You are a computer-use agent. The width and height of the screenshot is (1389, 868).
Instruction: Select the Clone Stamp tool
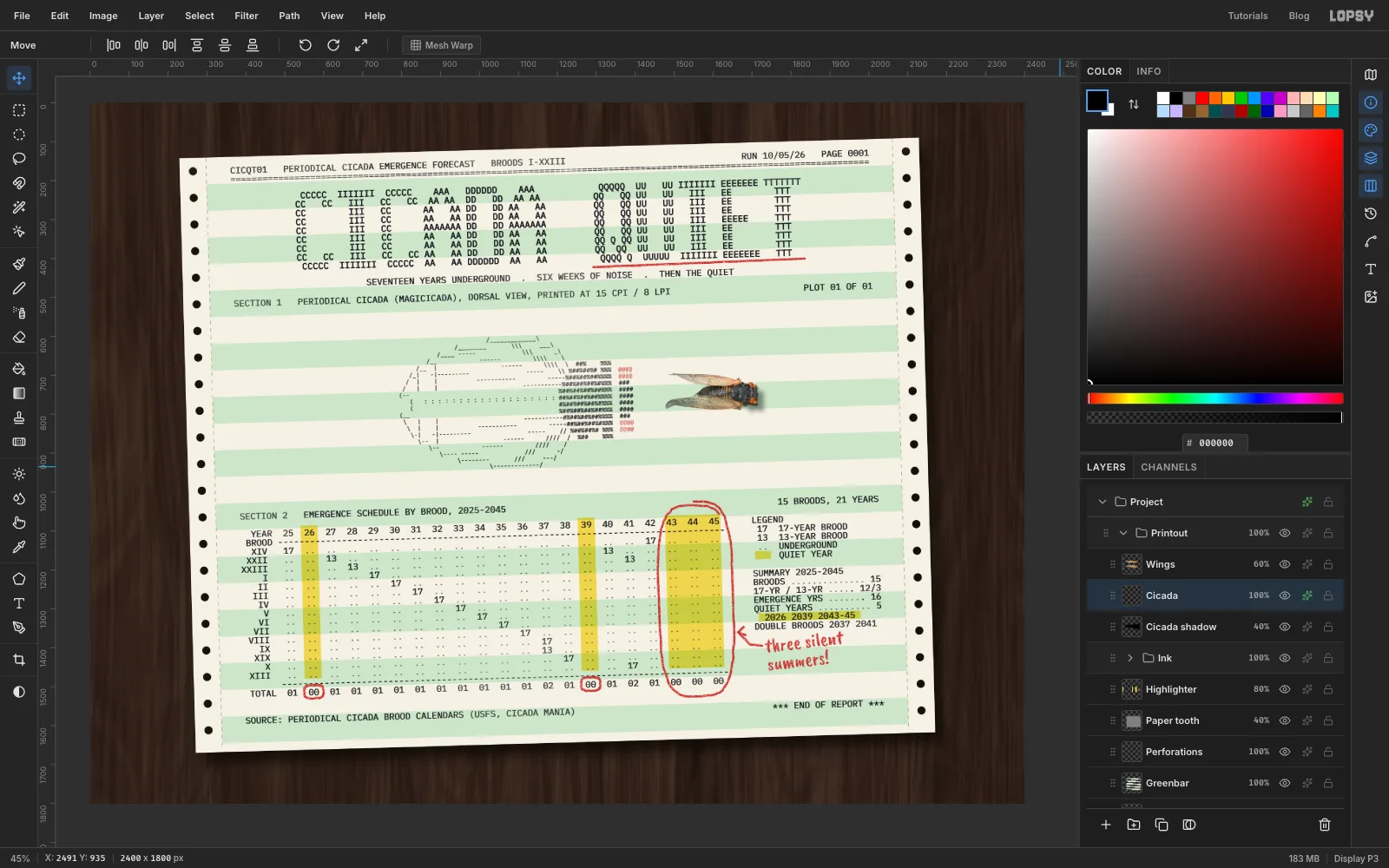(18, 418)
